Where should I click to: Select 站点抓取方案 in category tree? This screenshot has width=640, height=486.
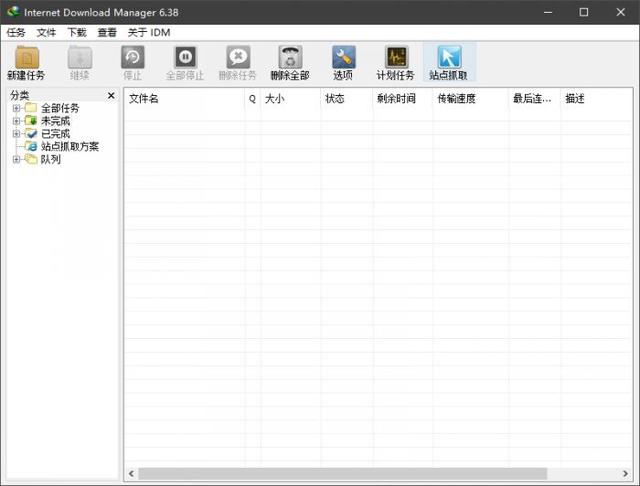tap(69, 147)
